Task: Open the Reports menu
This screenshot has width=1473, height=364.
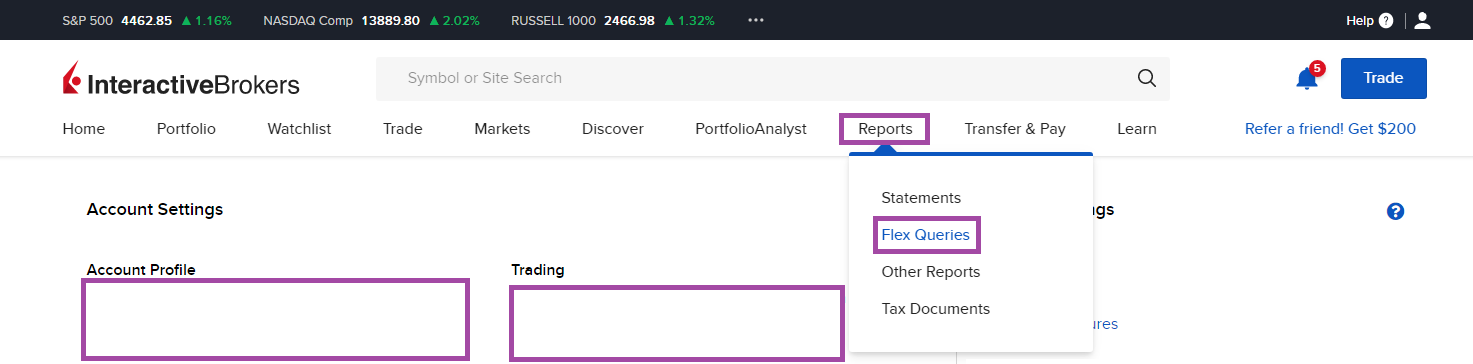Action: pyautogui.click(x=885, y=129)
